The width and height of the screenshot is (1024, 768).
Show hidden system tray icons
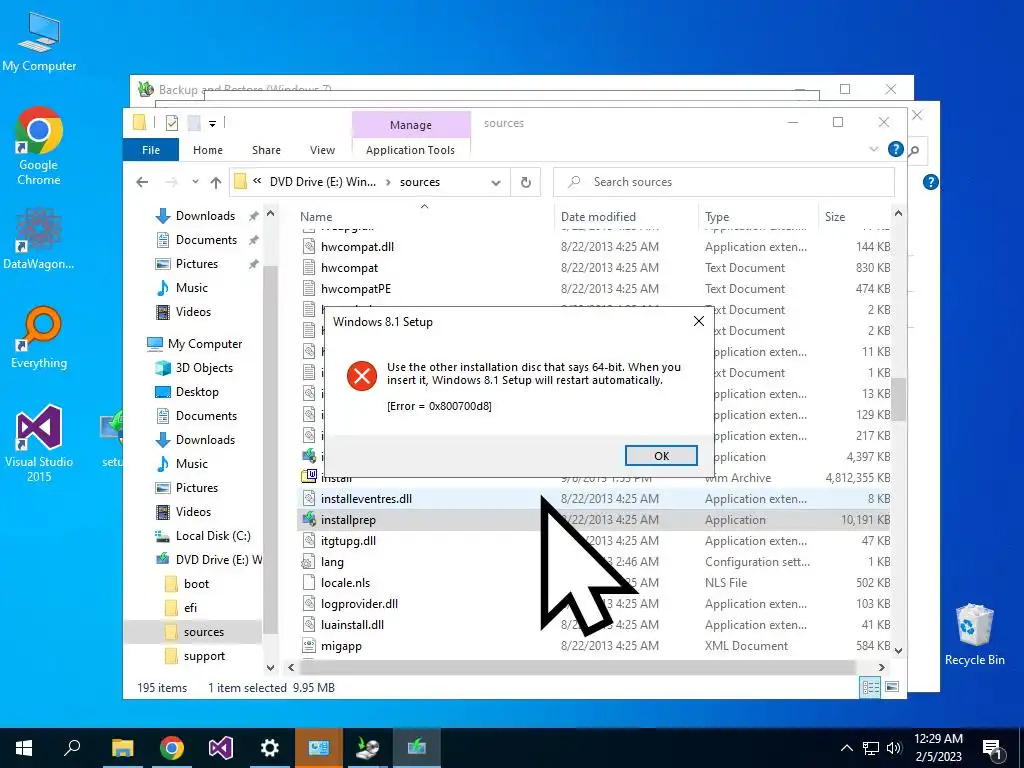[x=846, y=748]
